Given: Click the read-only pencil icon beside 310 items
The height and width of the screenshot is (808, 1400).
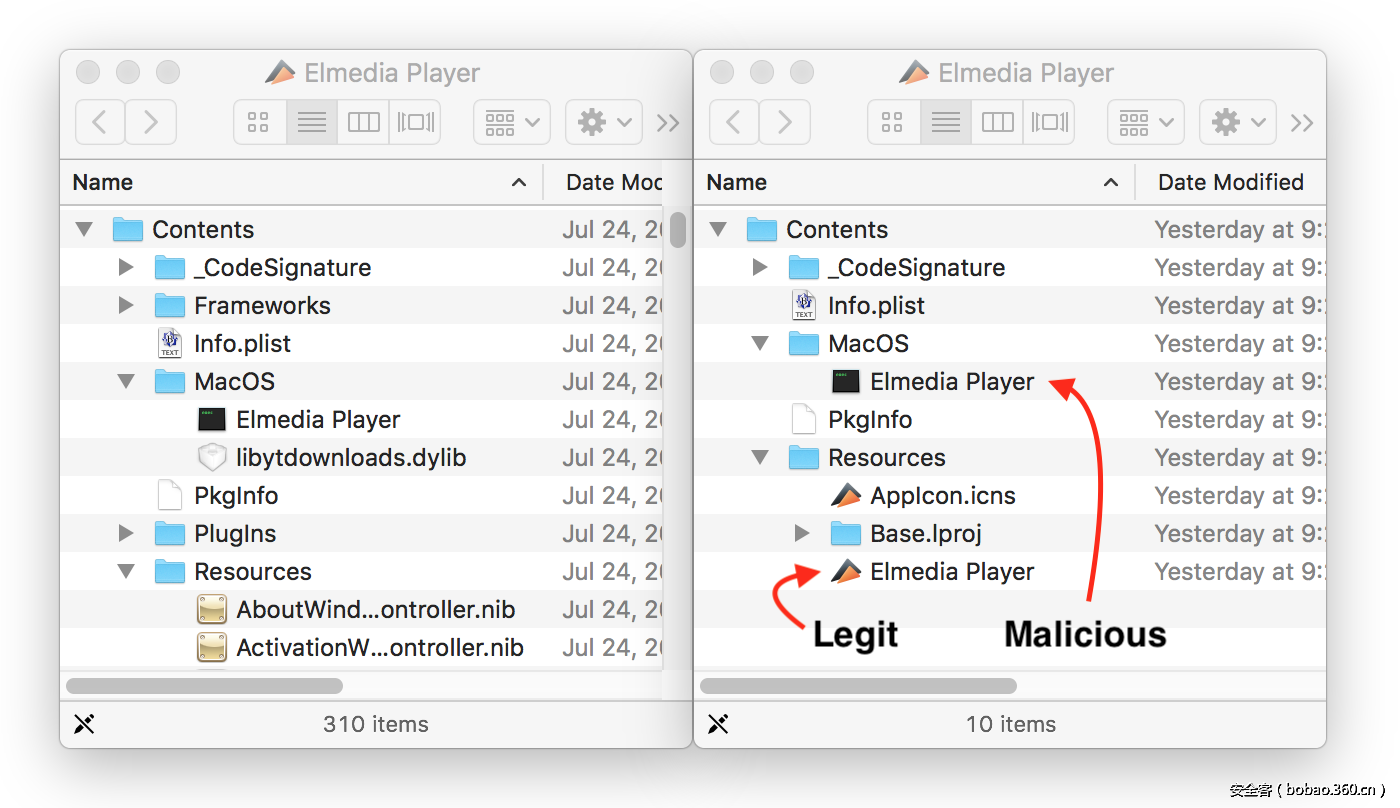Looking at the screenshot, I should pos(84,724).
